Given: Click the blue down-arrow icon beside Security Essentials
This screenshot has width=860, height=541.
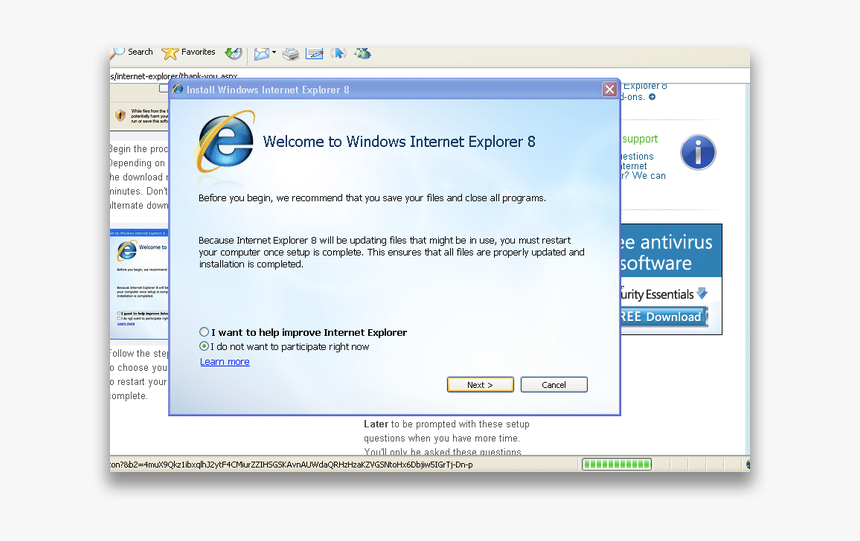Looking at the screenshot, I should pyautogui.click(x=702, y=294).
